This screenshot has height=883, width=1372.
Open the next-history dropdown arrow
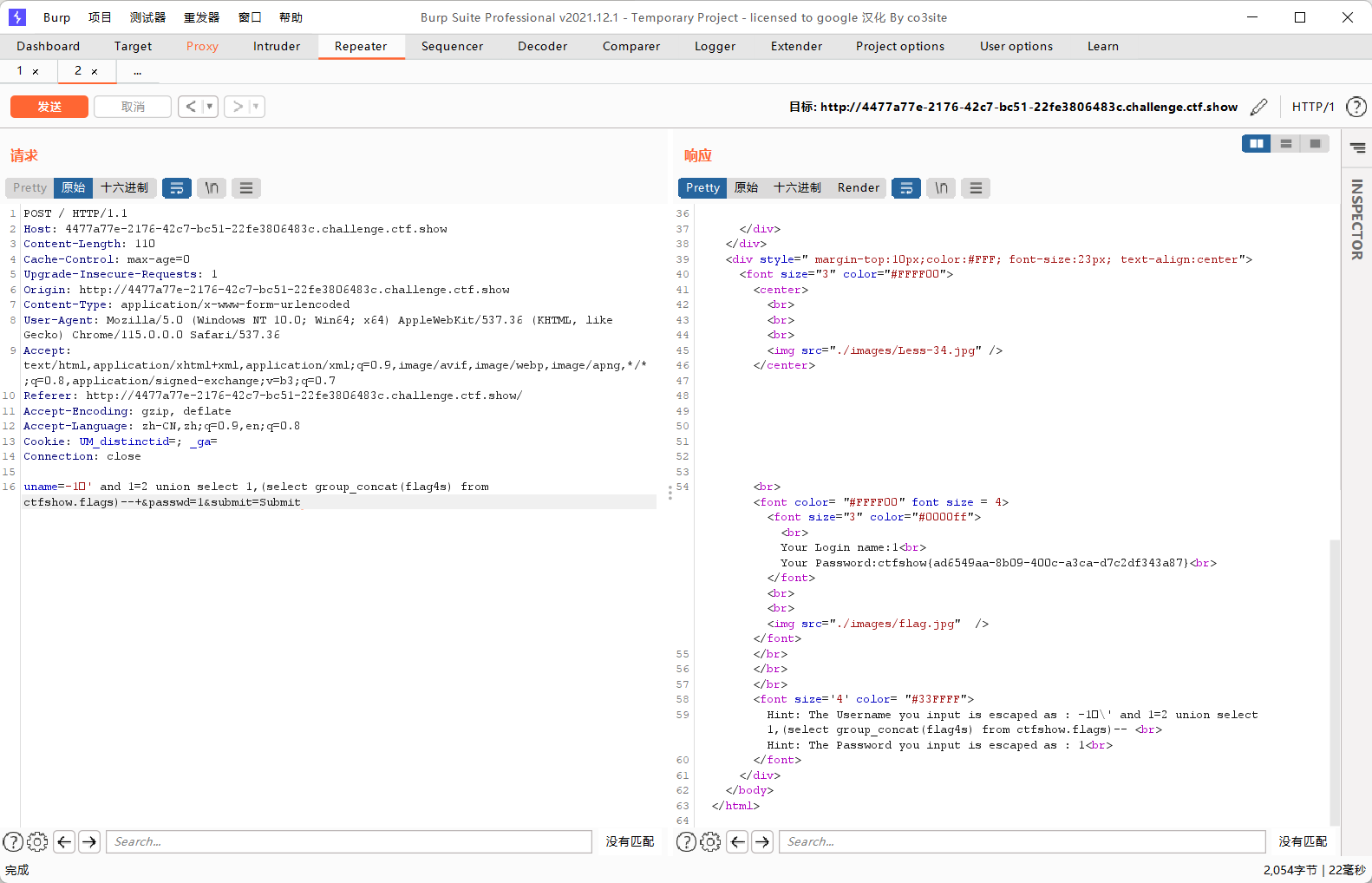click(x=257, y=107)
